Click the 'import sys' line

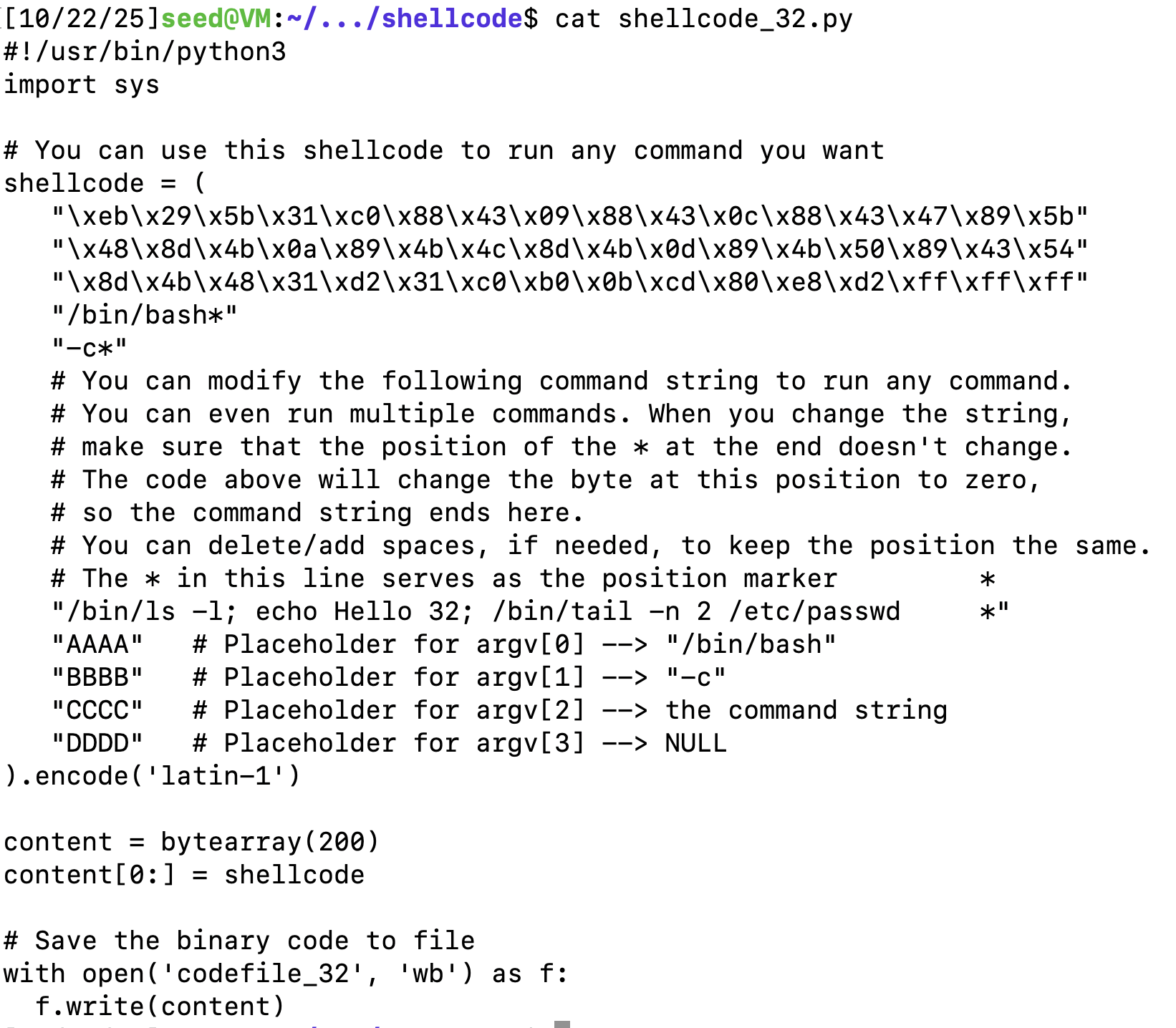coord(82,84)
